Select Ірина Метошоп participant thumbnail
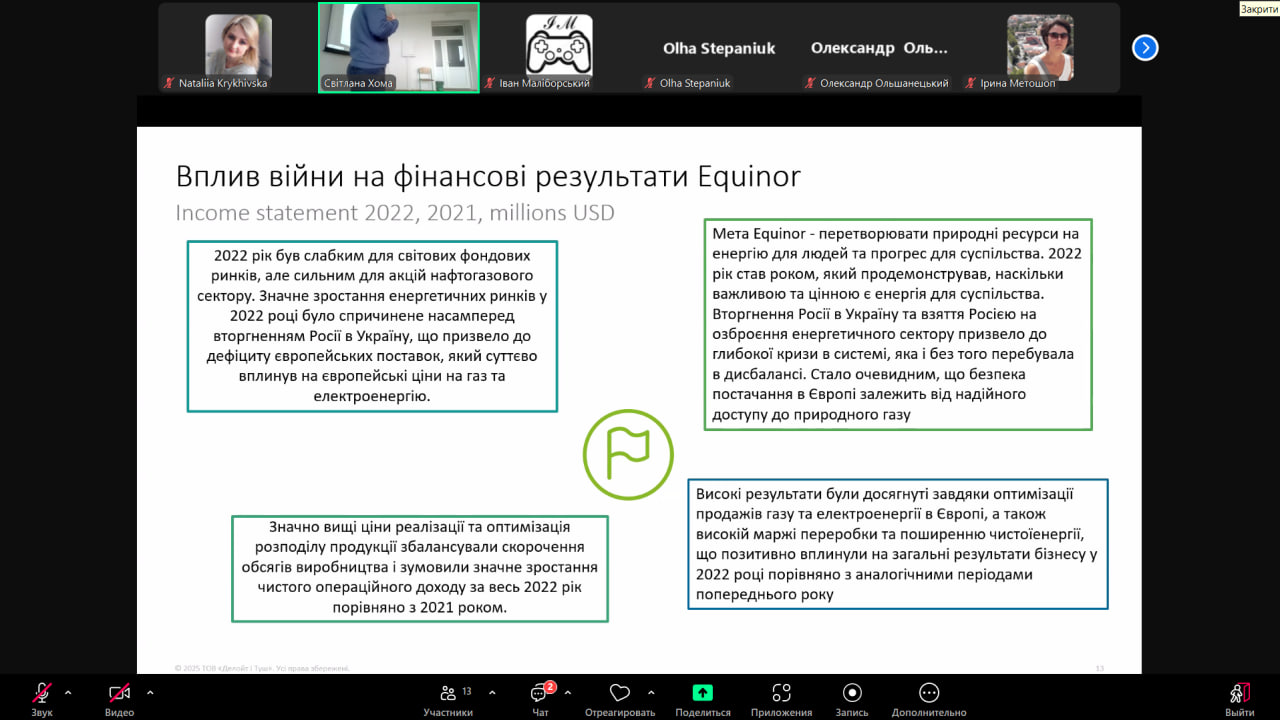 pos(1040,47)
